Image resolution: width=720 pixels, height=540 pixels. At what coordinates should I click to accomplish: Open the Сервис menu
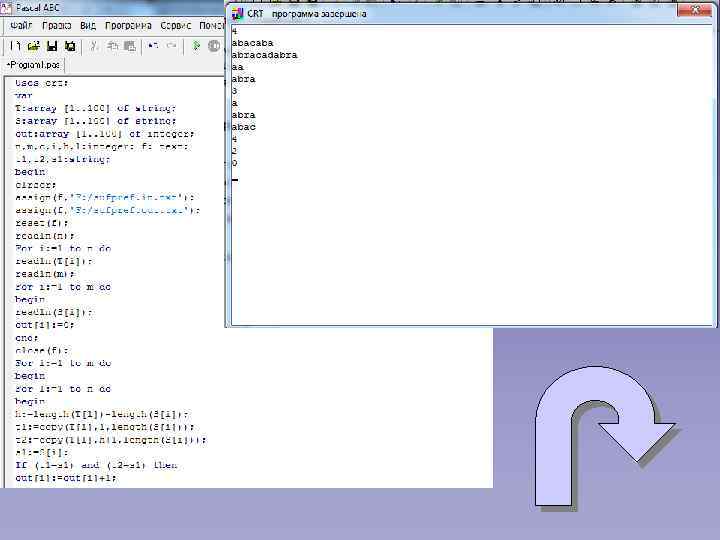(x=175, y=26)
